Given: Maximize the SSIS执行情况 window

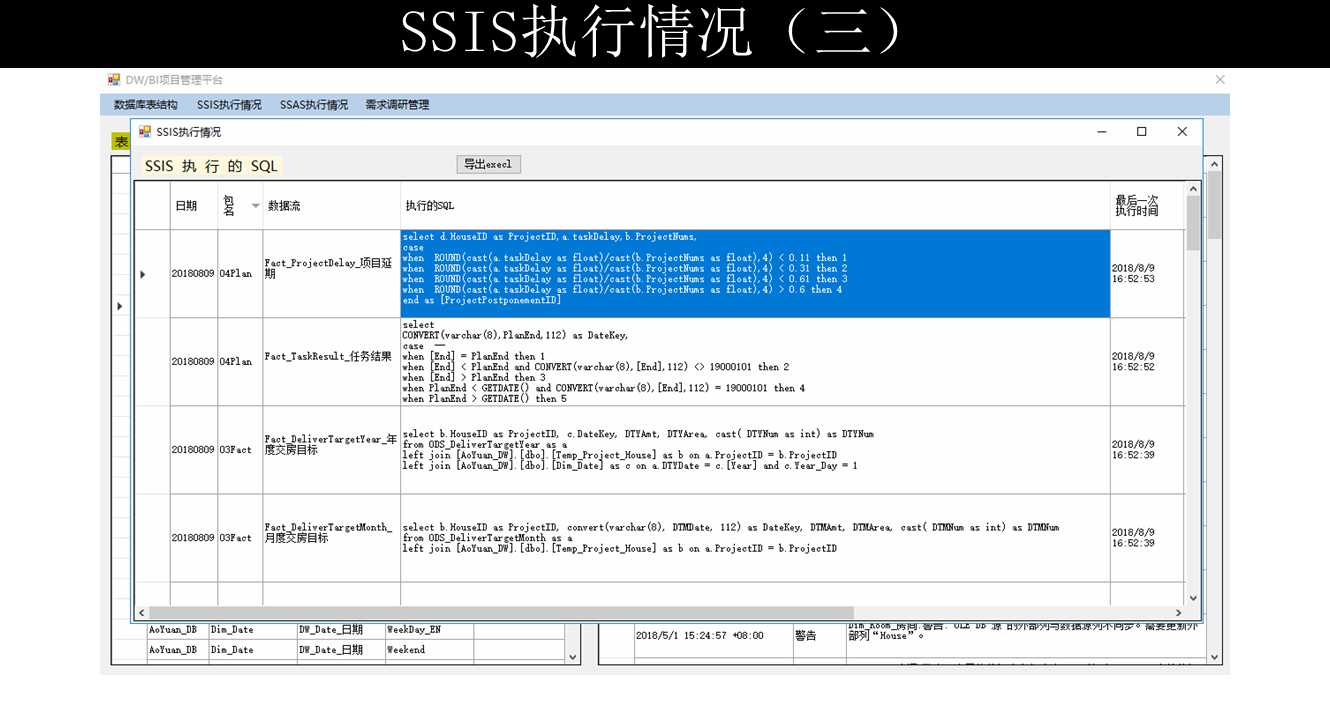Looking at the screenshot, I should click(x=1141, y=131).
